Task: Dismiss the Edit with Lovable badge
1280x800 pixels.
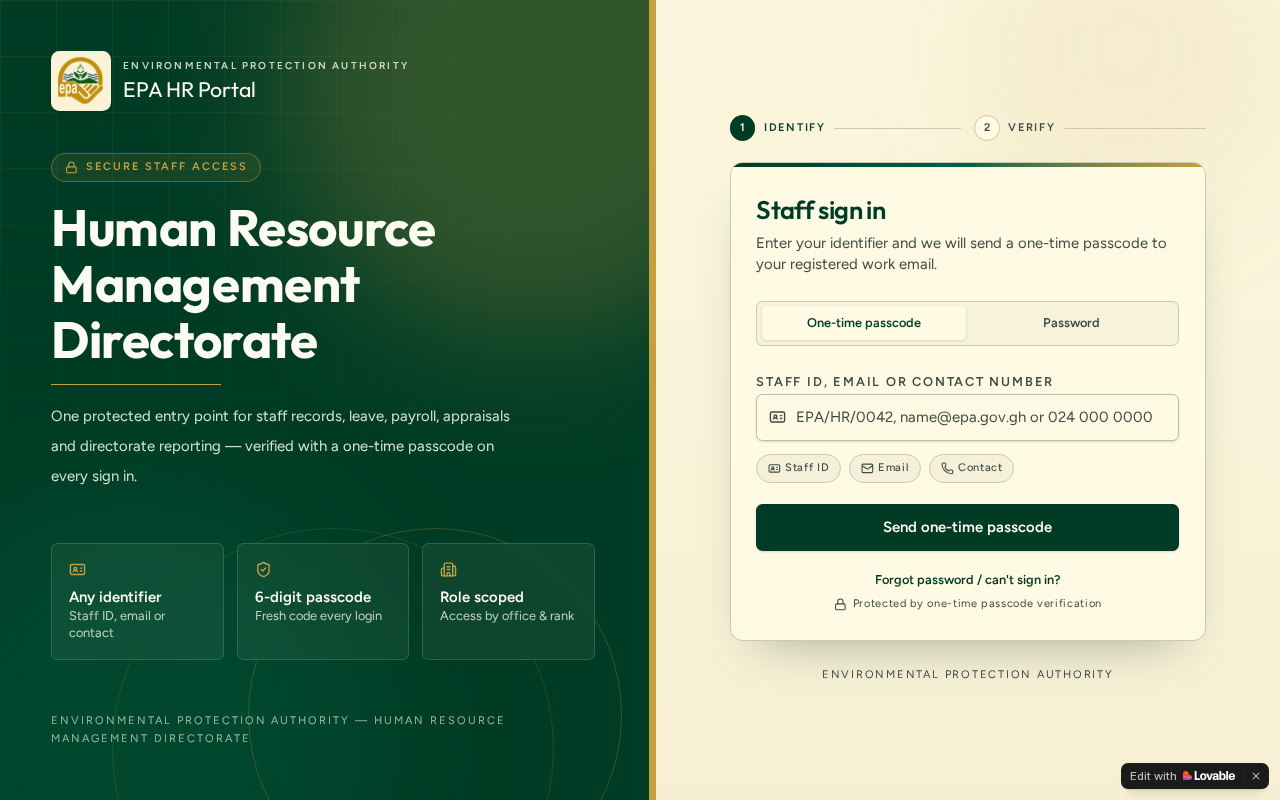Action: pyautogui.click(x=1256, y=776)
